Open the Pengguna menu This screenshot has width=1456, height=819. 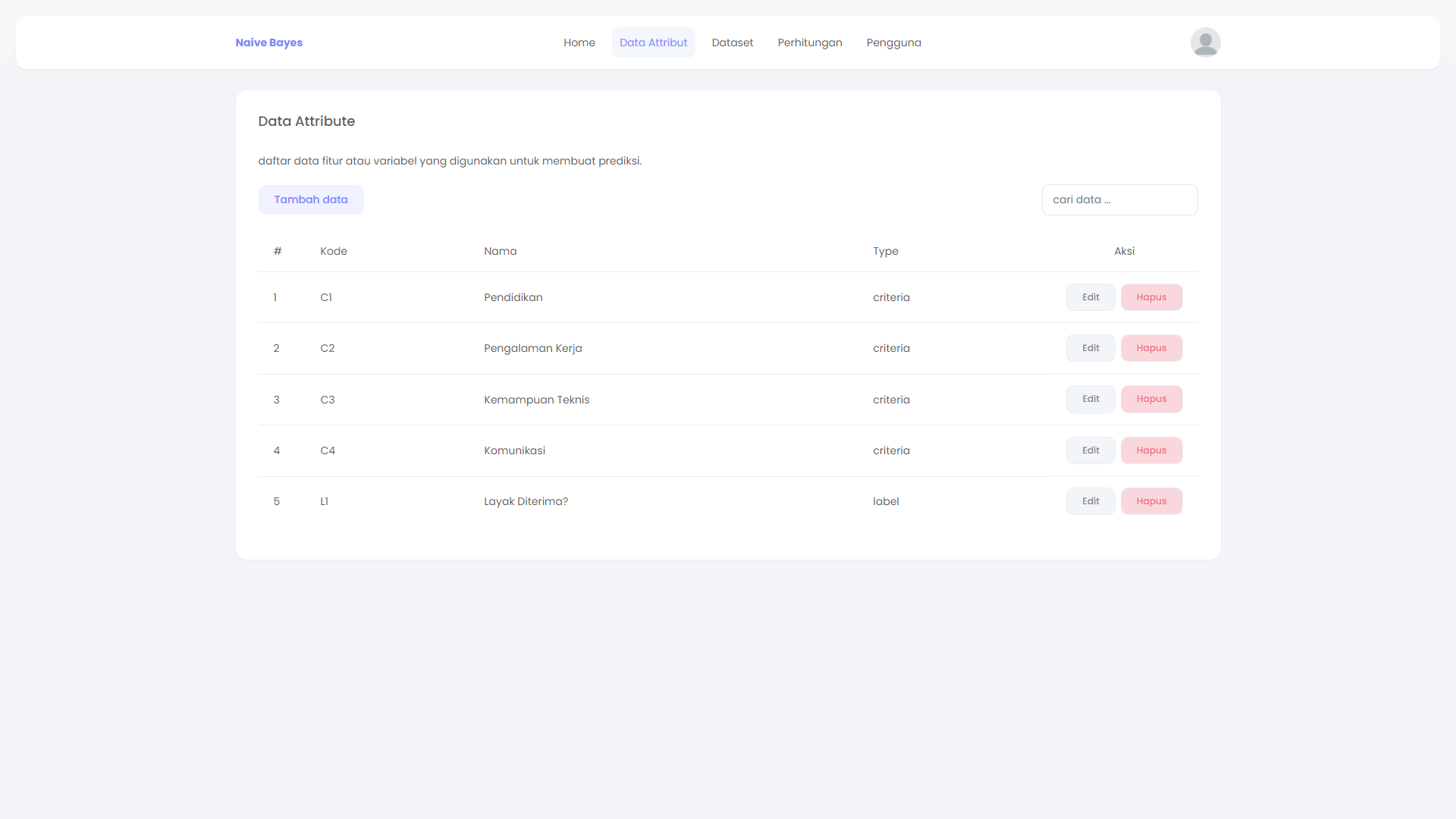coord(893,42)
